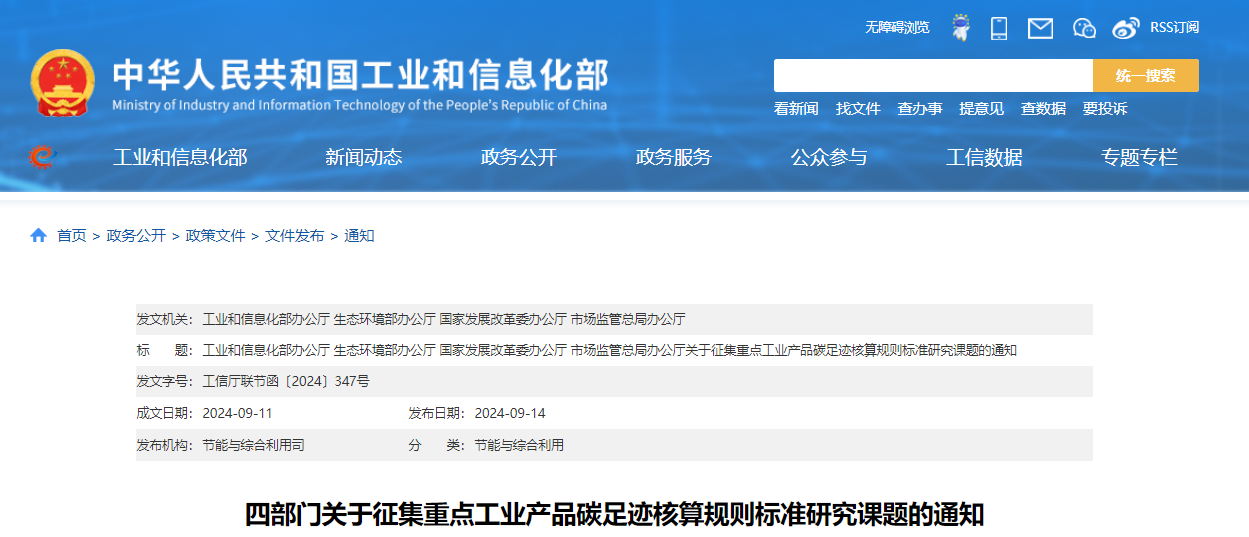Open the Weibo icon in header

(1126, 28)
